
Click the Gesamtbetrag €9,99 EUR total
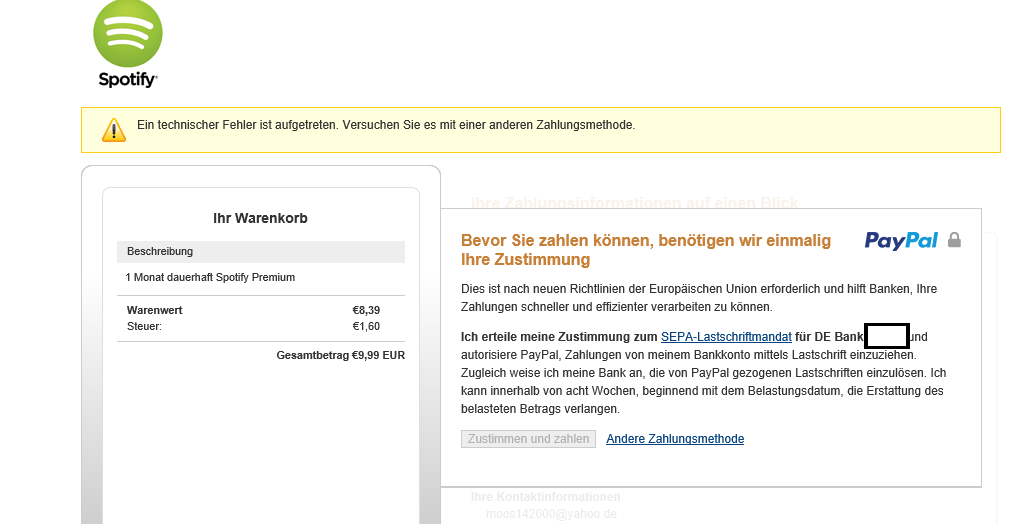point(341,356)
